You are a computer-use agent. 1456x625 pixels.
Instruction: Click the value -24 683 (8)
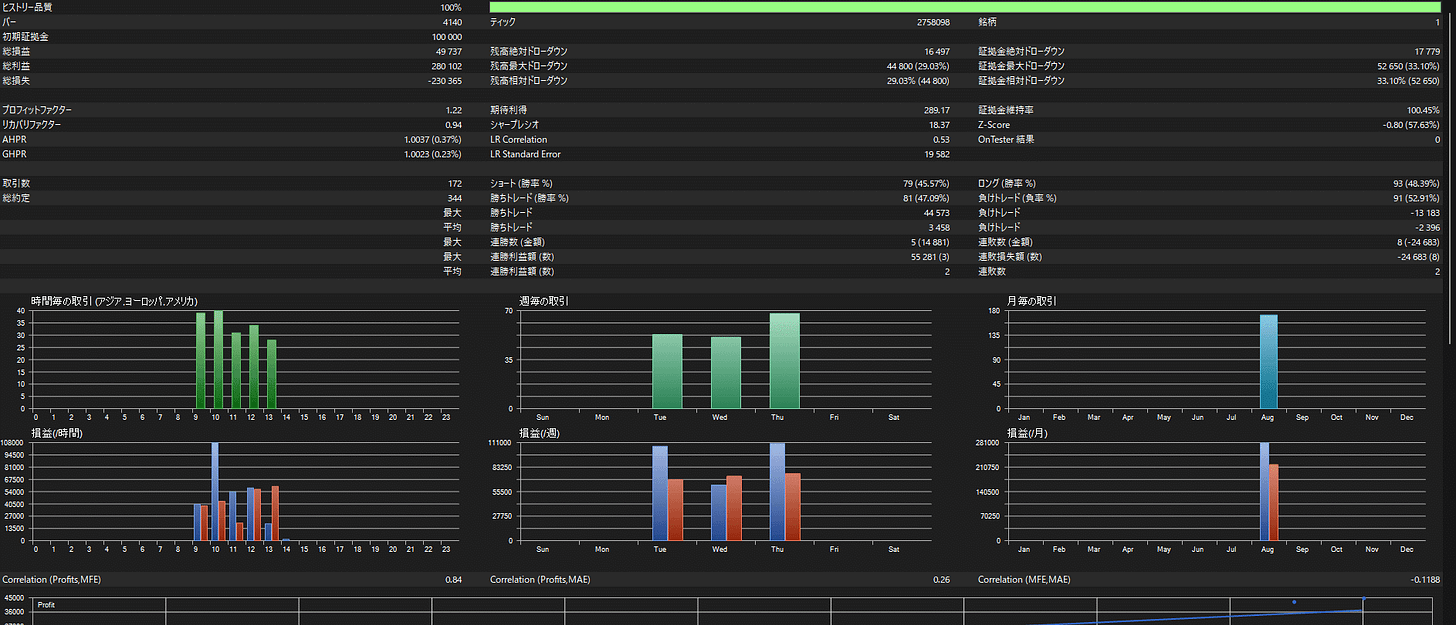(1420, 257)
